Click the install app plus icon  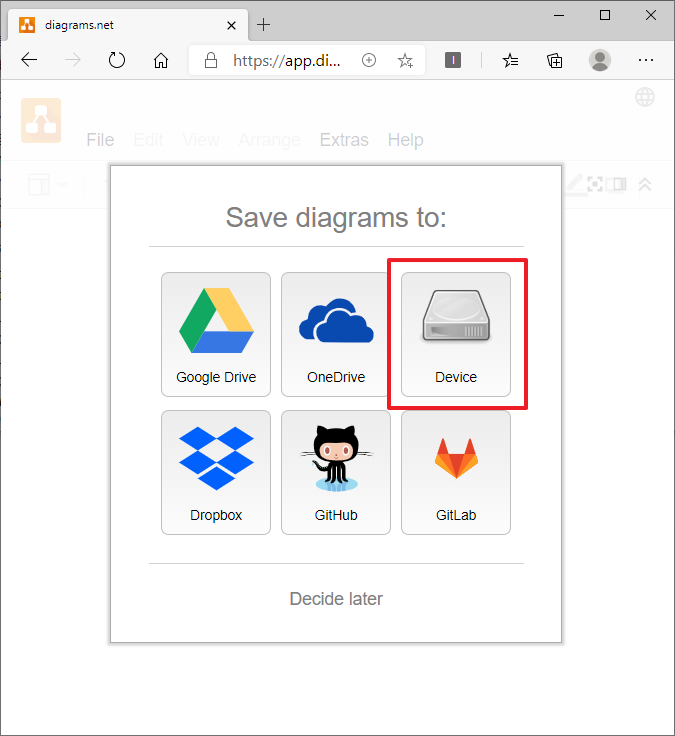(x=369, y=60)
